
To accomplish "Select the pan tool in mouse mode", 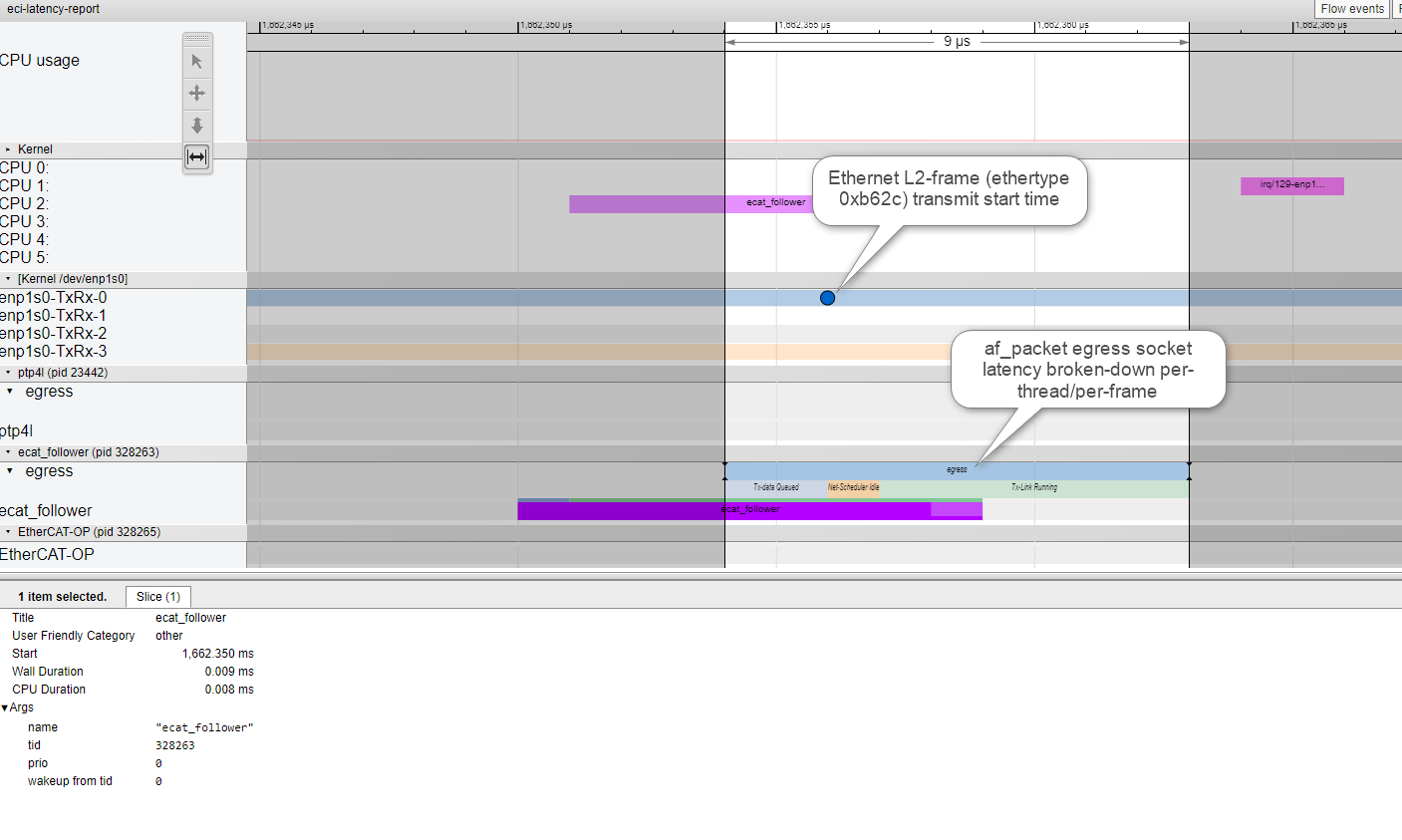I will pos(197,94).
